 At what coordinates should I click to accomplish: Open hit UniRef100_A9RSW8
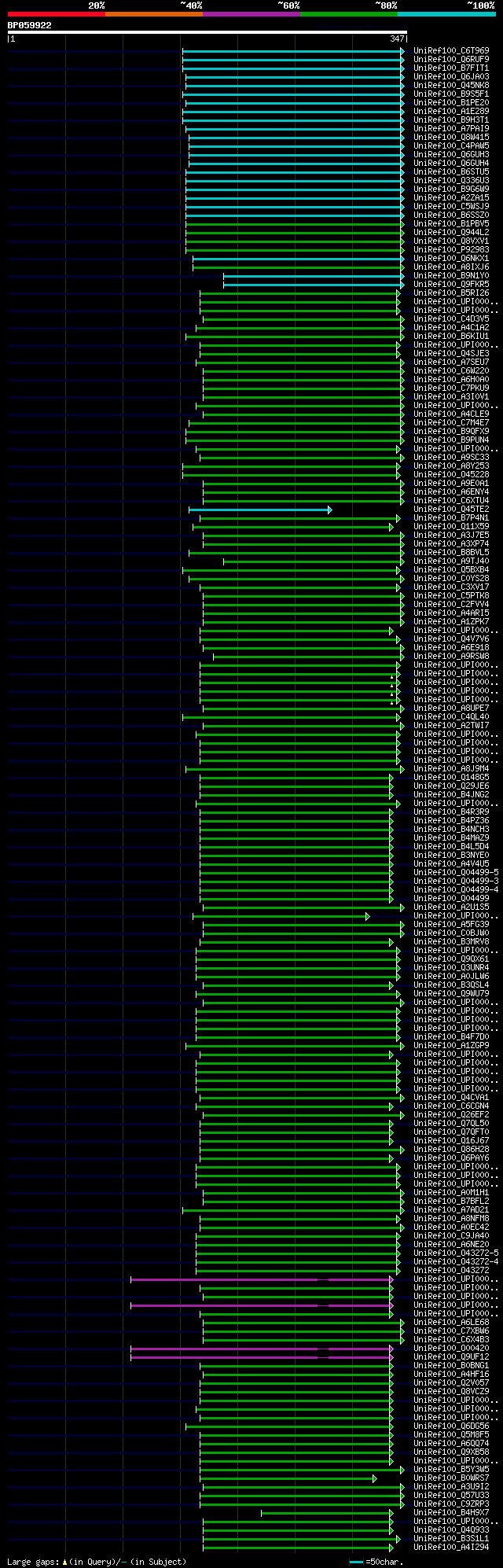(451, 656)
